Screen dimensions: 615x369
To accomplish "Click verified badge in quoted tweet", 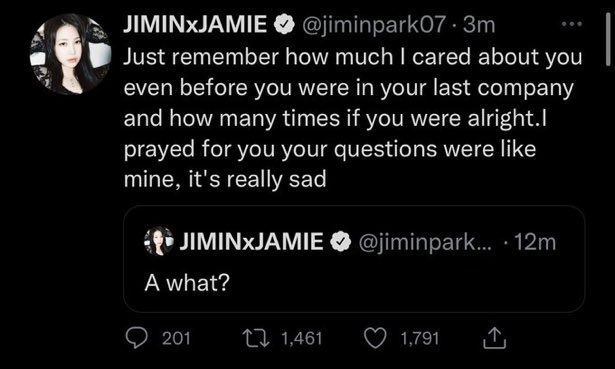I will click(x=341, y=242).
